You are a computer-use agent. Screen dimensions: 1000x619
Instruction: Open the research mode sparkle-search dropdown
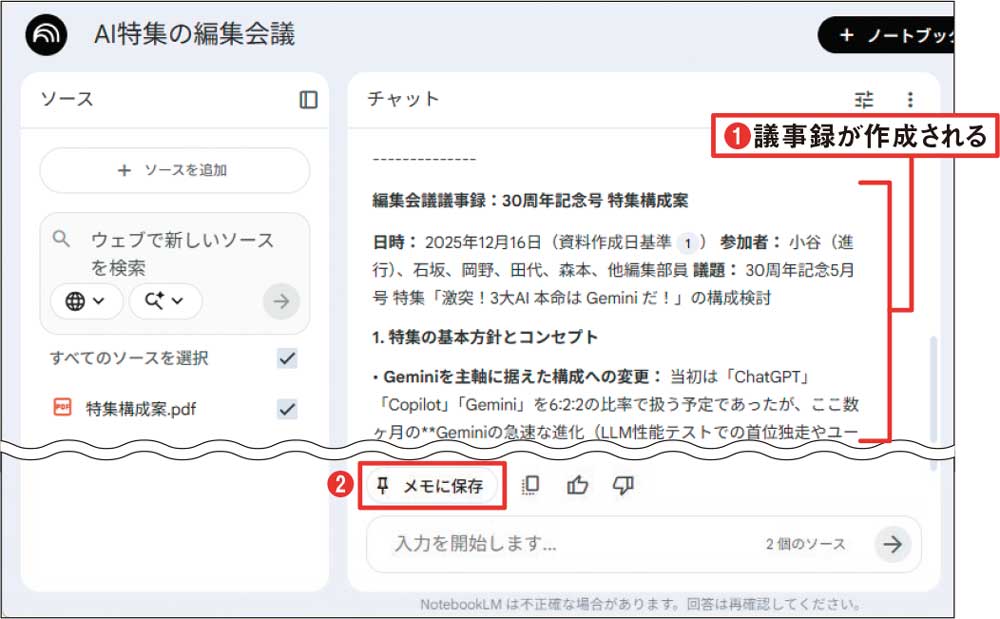click(x=165, y=301)
